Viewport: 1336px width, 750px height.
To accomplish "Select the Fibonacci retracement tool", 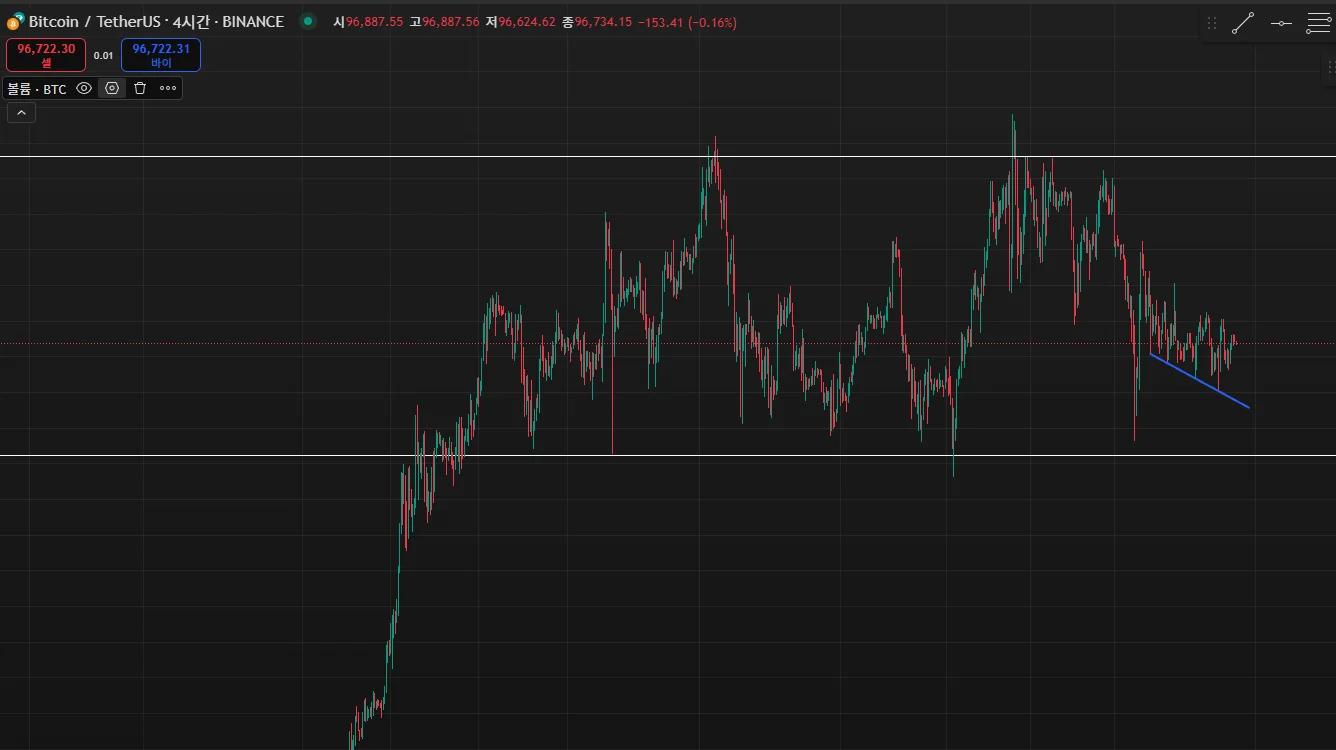I will click(x=1318, y=23).
